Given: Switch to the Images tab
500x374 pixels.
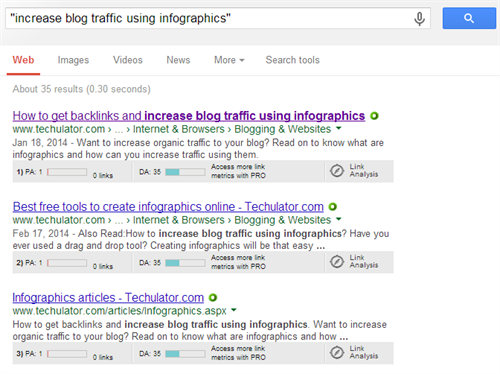Looking at the screenshot, I should tap(73, 60).
